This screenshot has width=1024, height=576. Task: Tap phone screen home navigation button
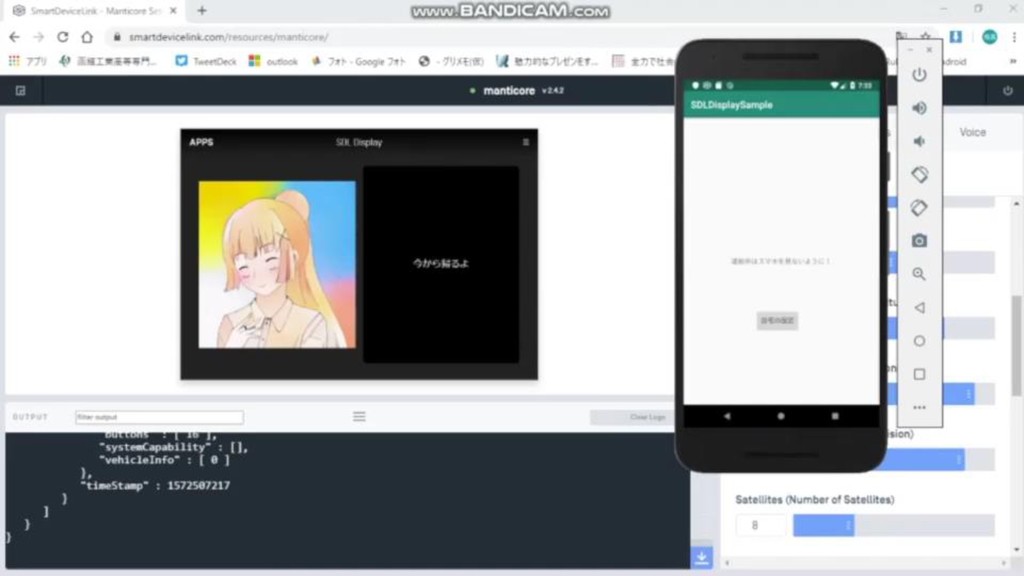780,416
